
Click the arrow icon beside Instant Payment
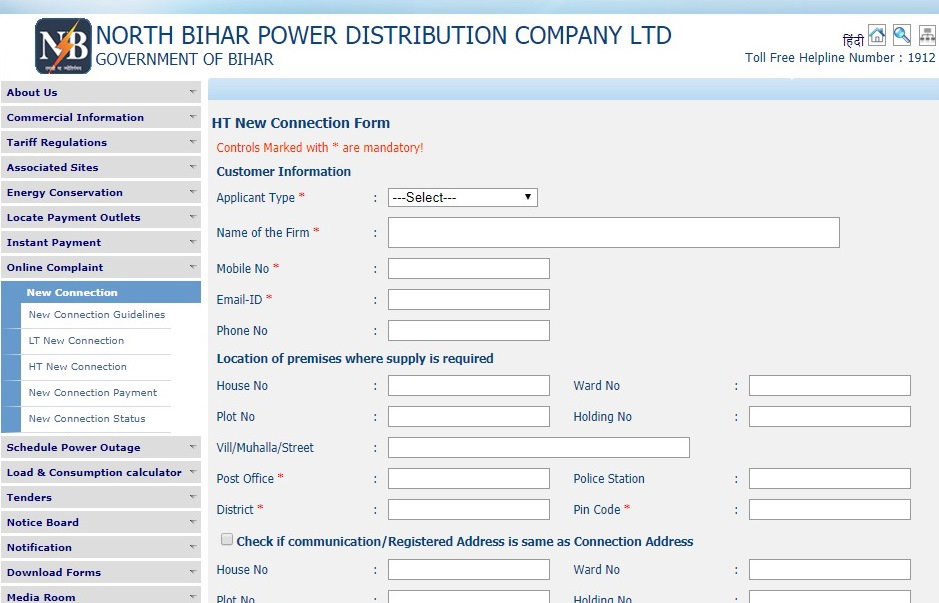191,242
